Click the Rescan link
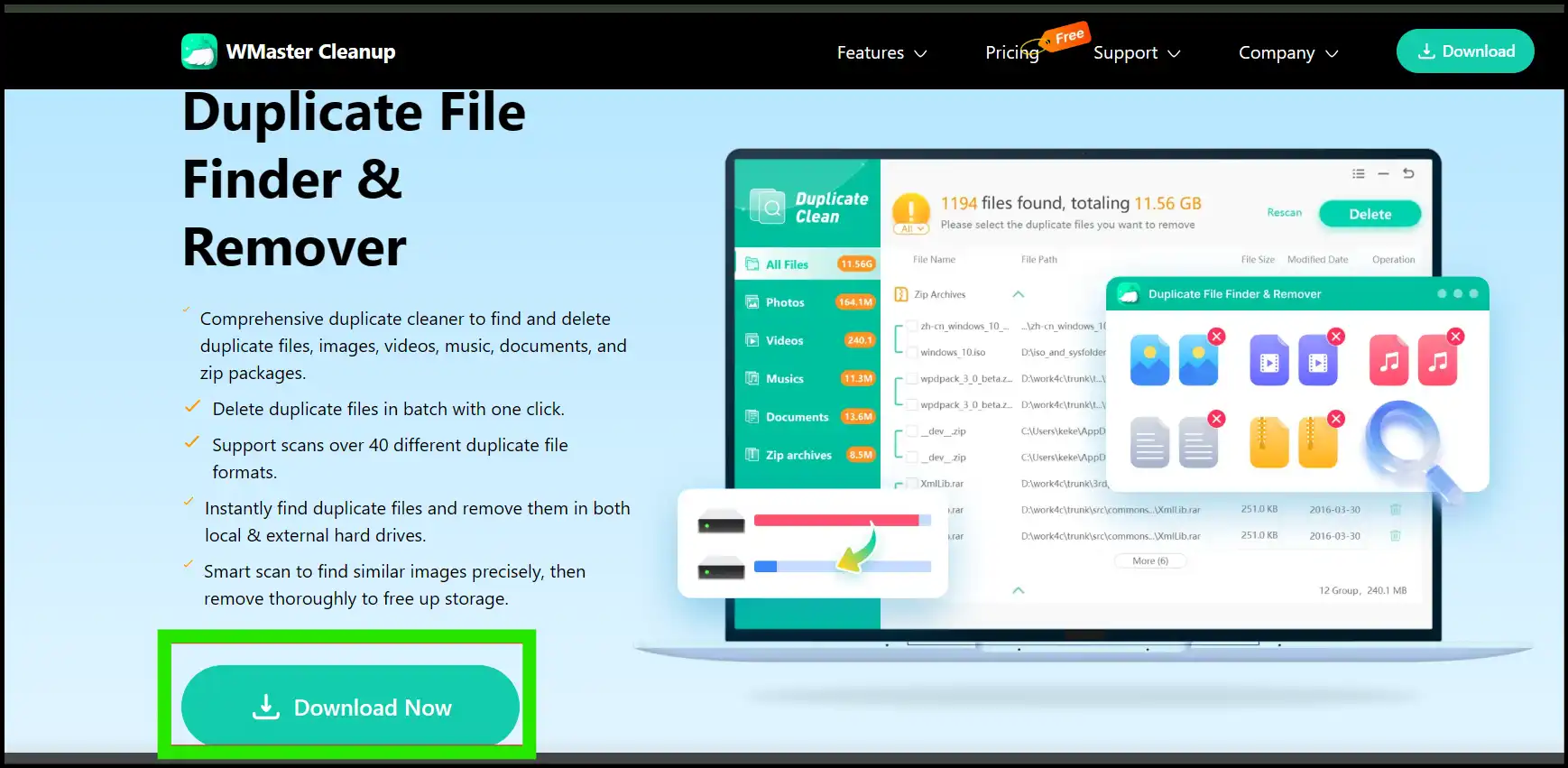Screen dimensions: 1568x768 [1284, 213]
